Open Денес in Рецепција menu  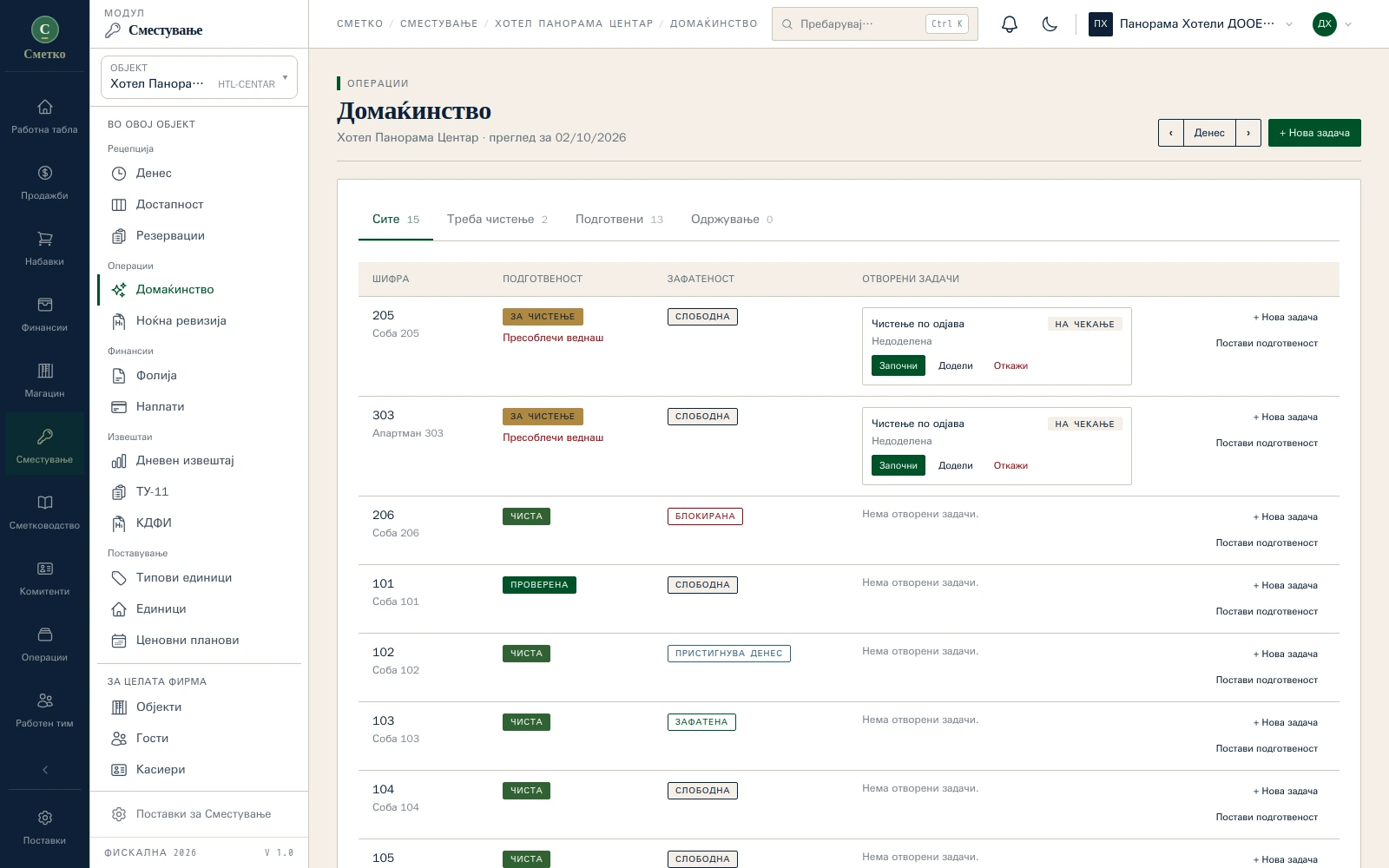coord(200,174)
